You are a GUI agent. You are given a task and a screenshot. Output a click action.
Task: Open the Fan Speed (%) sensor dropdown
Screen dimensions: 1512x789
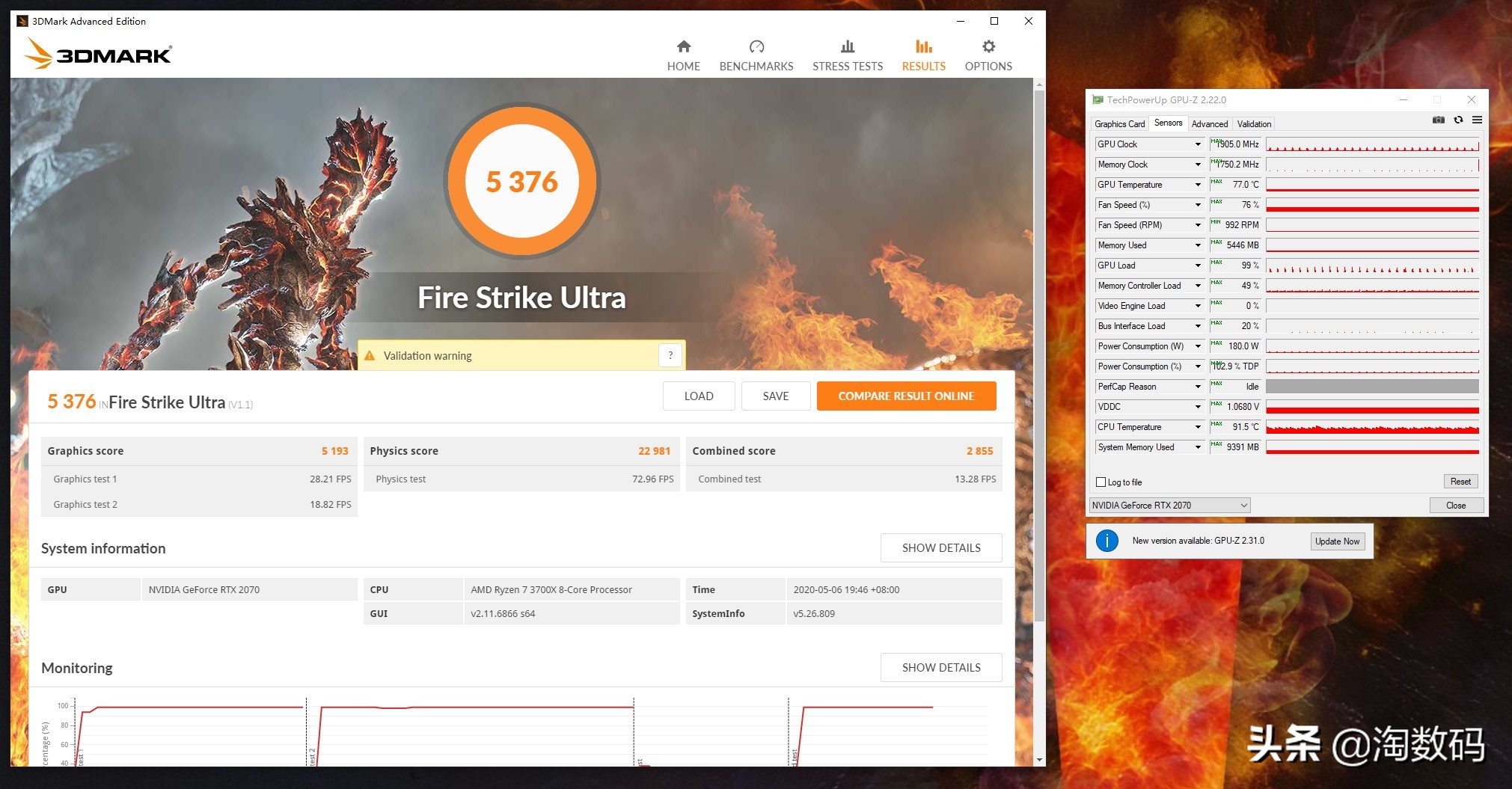(1197, 204)
